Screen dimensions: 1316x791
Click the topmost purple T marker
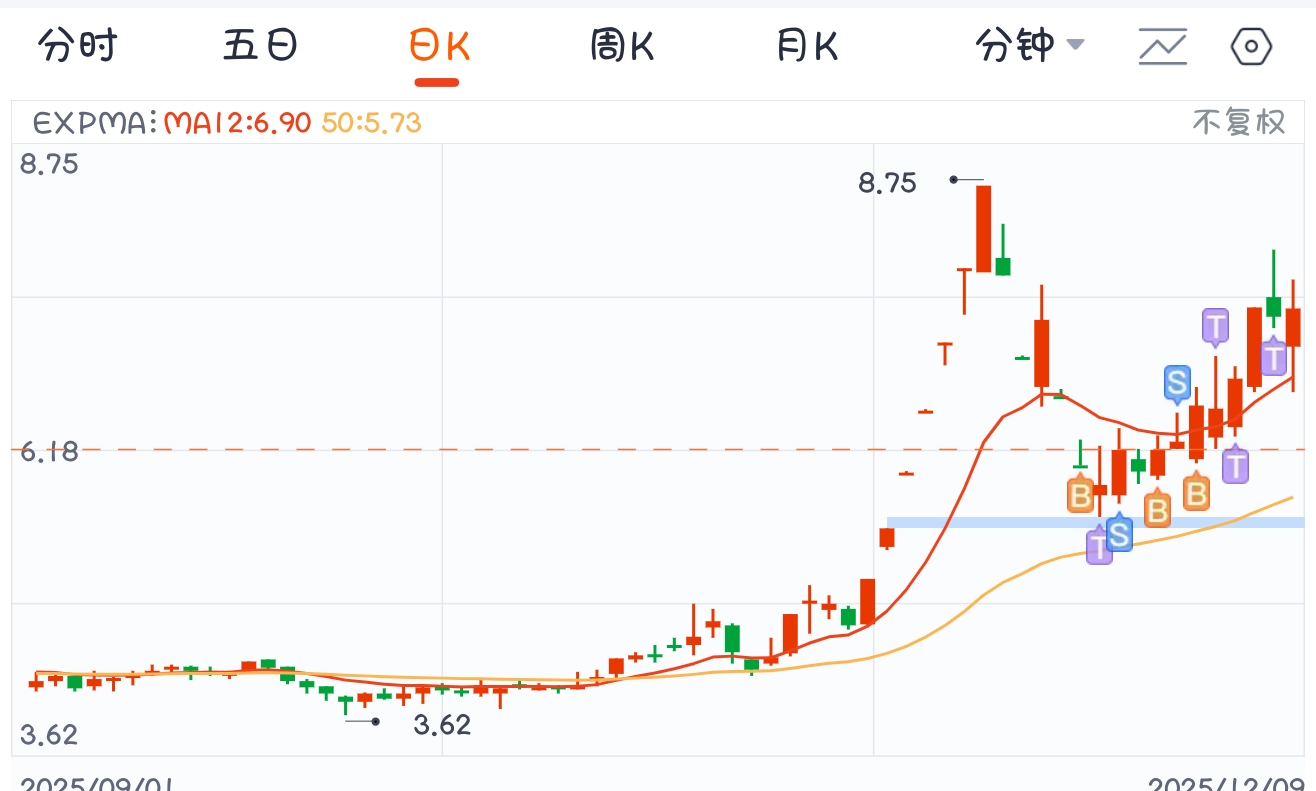coord(1215,326)
